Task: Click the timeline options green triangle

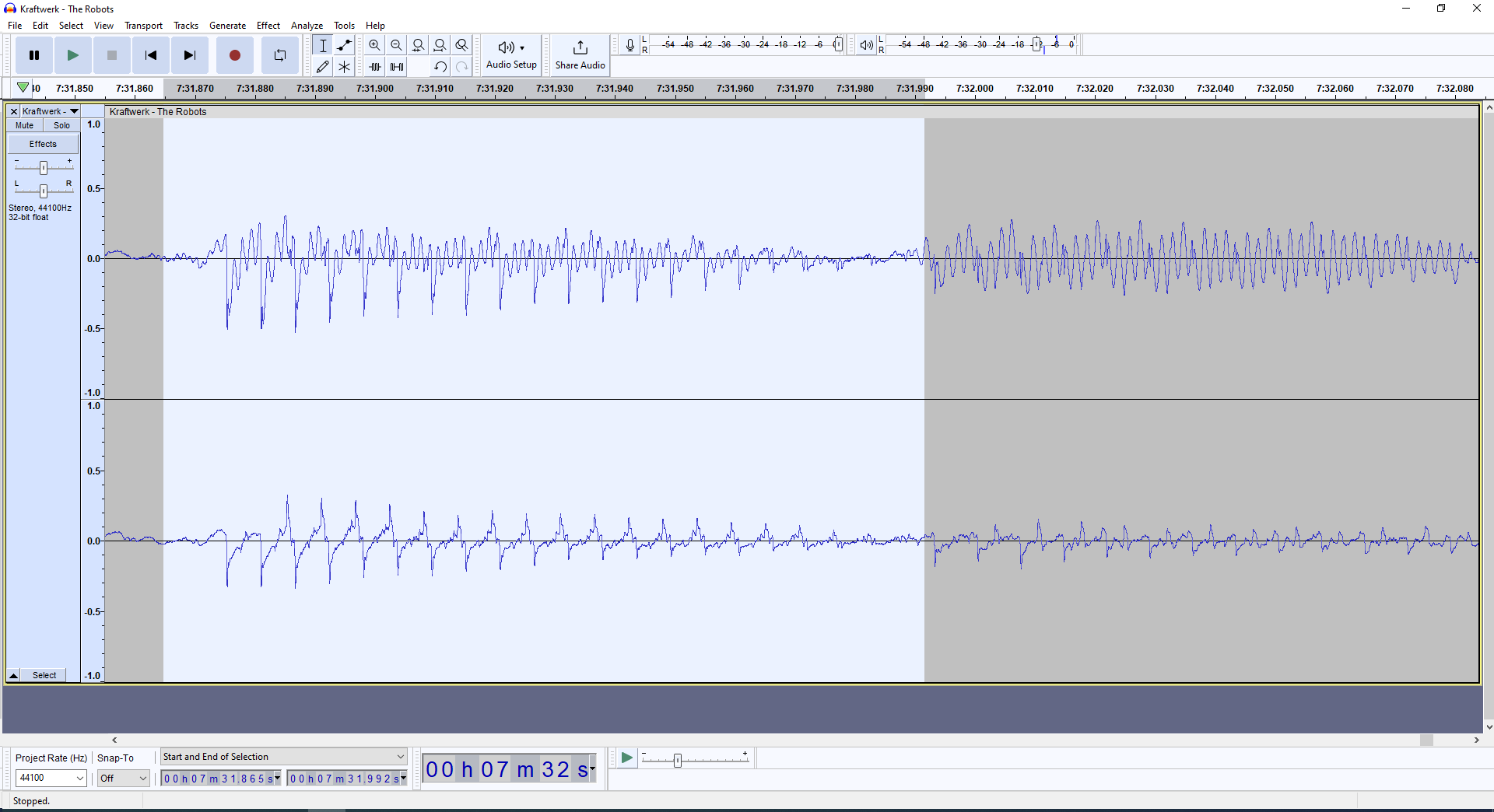Action: (23, 88)
